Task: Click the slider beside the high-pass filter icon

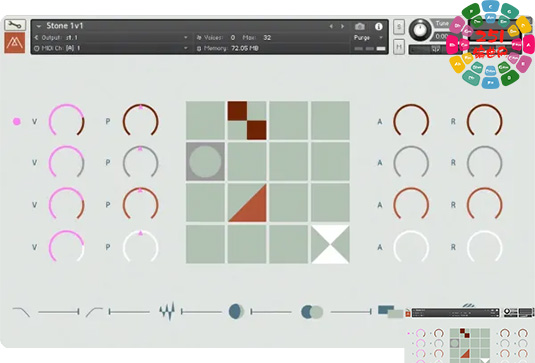Action: pyautogui.click(x=129, y=311)
